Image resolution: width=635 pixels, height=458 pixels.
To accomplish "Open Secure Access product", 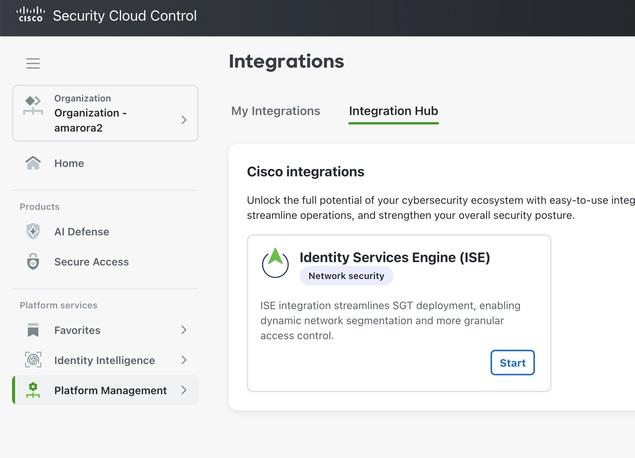I will pyautogui.click(x=105, y=262).
